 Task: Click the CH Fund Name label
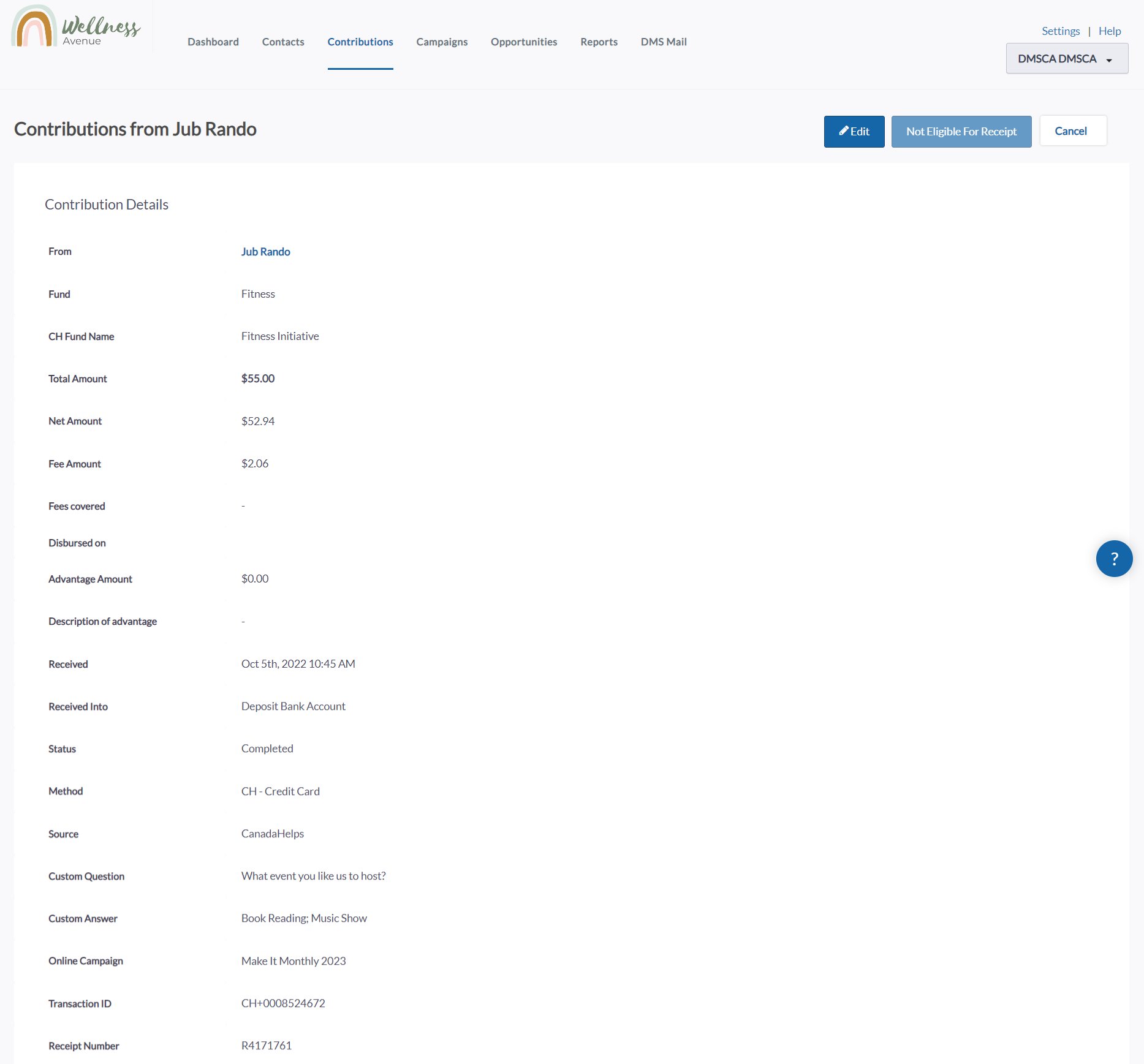click(81, 336)
